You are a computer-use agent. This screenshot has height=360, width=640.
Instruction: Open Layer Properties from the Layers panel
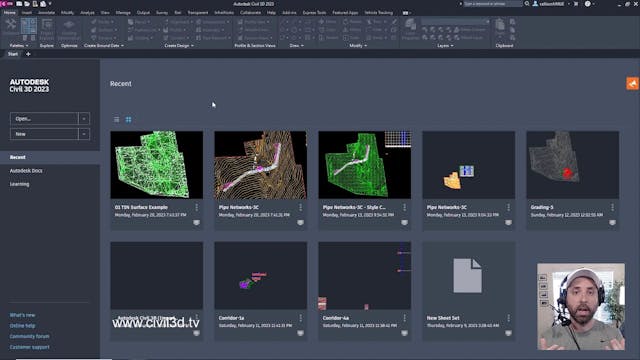410,30
